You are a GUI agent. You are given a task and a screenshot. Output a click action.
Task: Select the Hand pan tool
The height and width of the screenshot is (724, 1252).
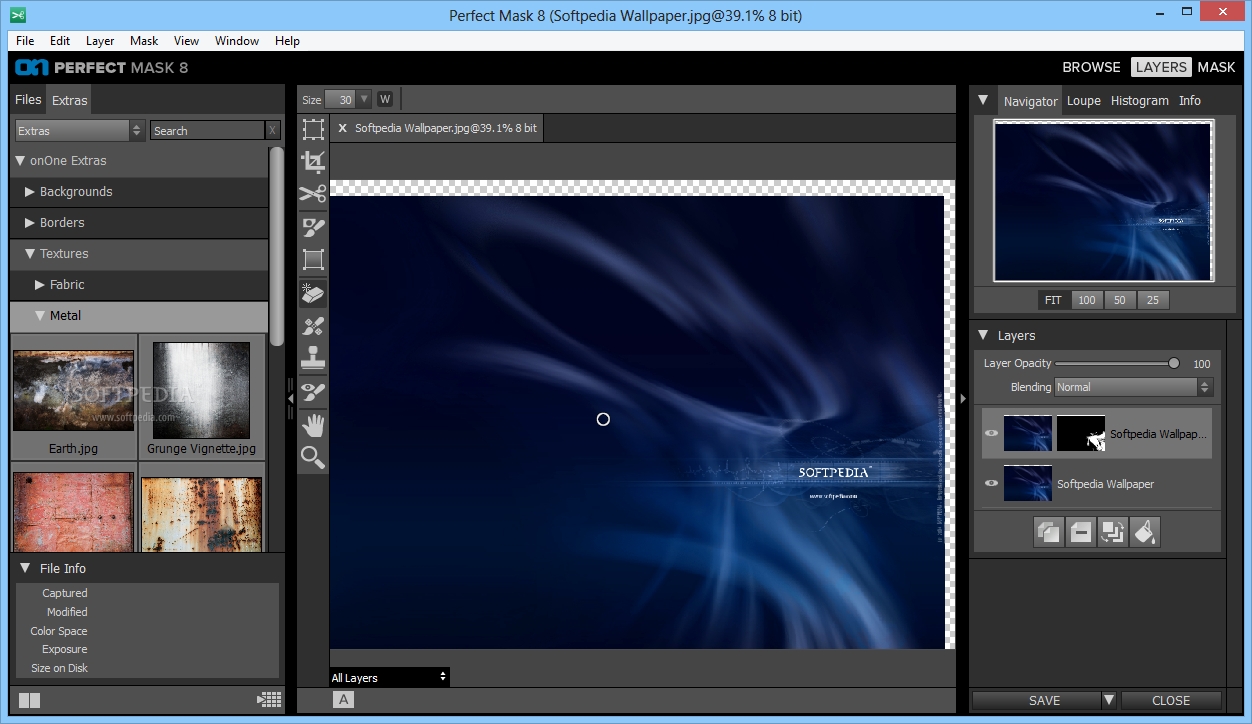pos(313,425)
